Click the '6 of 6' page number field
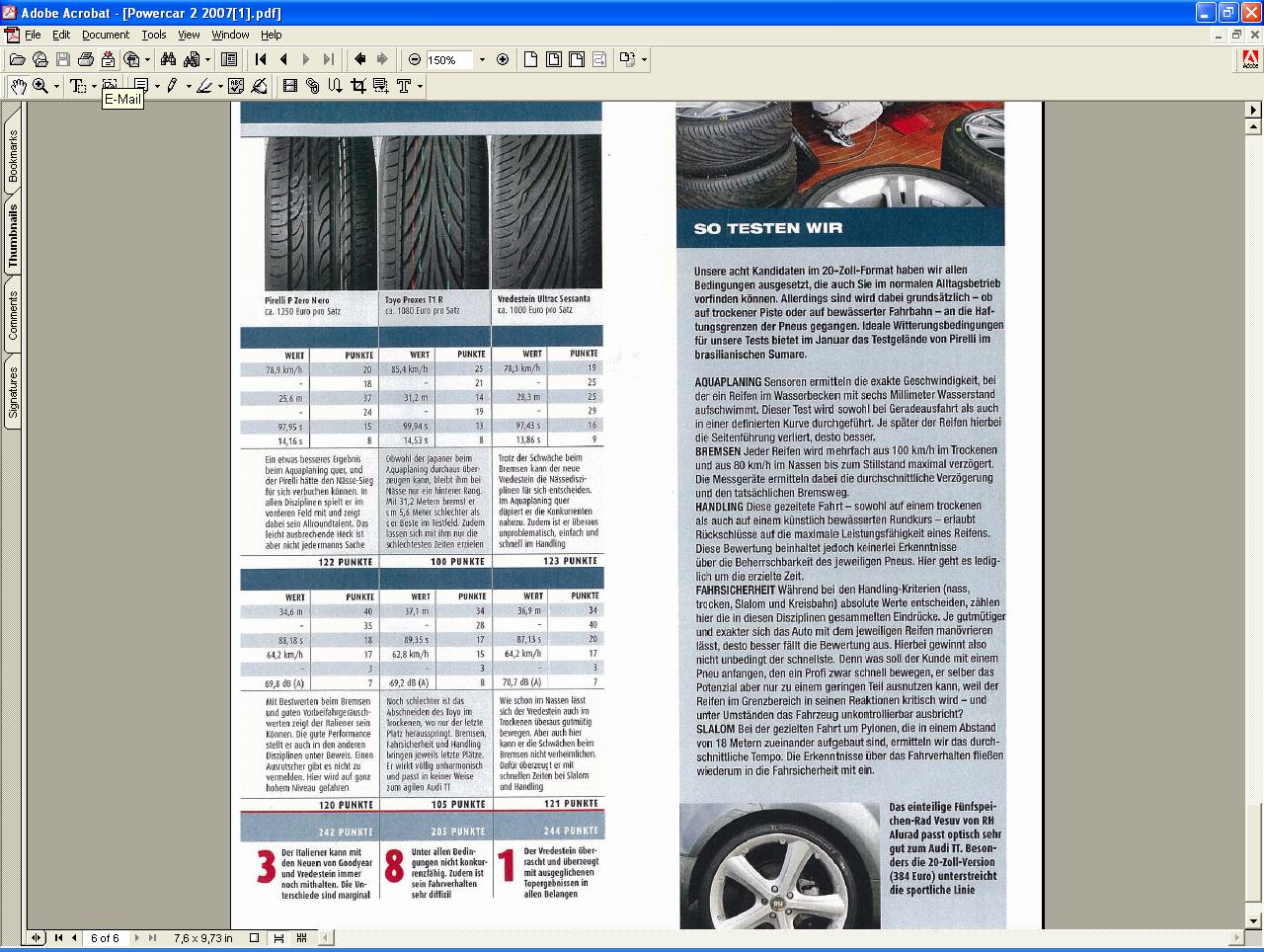 click(x=105, y=938)
